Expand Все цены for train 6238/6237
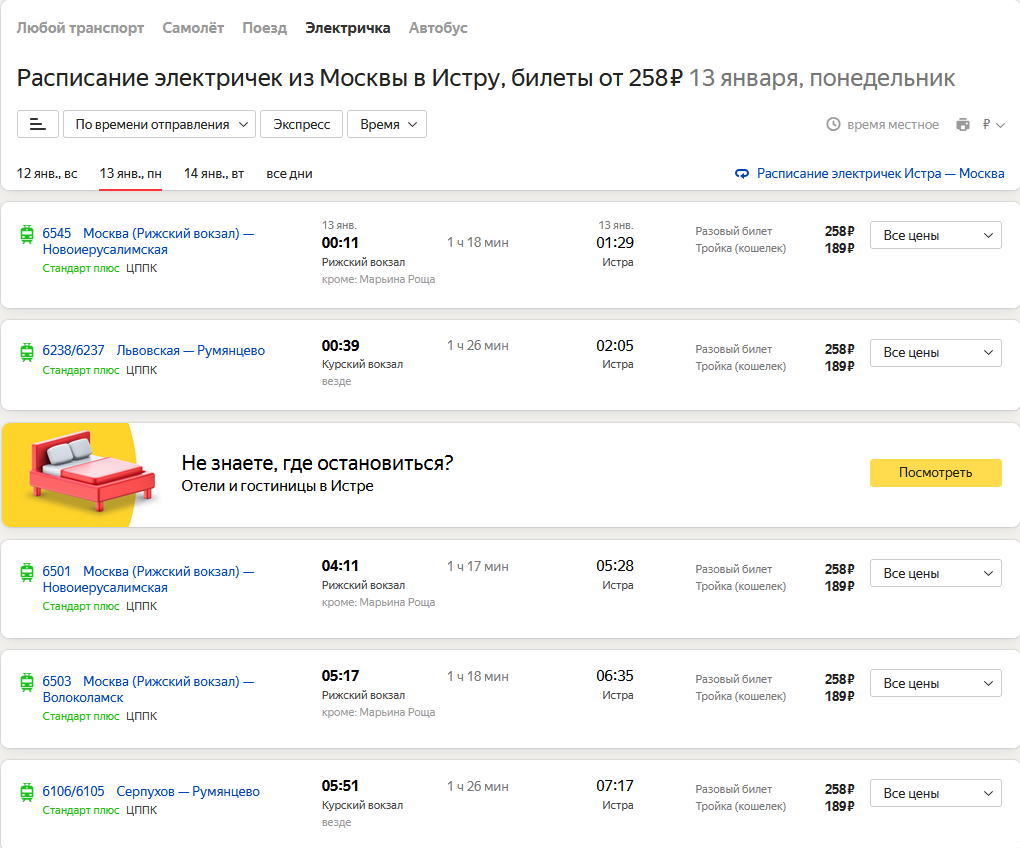The height and width of the screenshot is (848, 1020). pyautogui.click(x=935, y=352)
